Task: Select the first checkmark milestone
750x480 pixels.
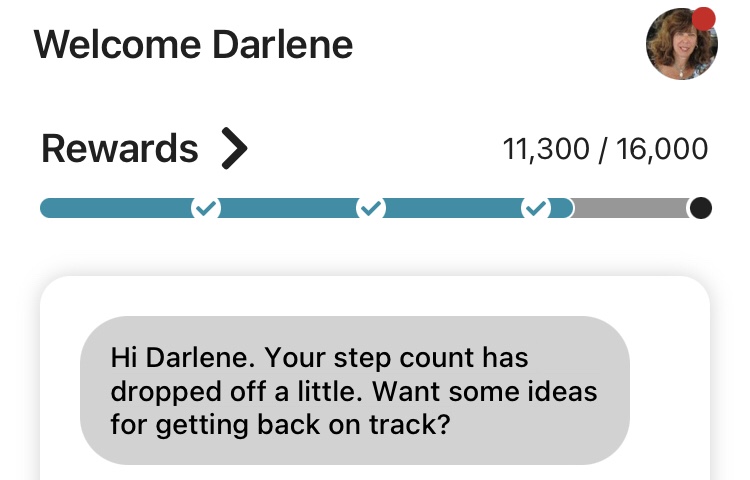Action: pyautogui.click(x=206, y=208)
